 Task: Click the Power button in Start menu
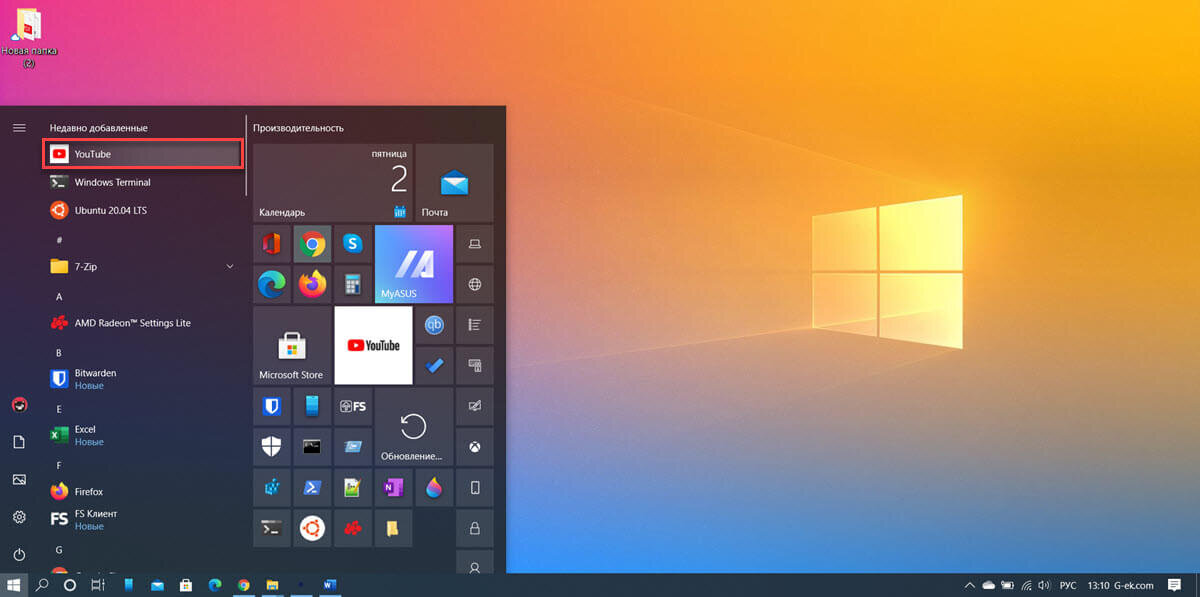pyautogui.click(x=19, y=554)
